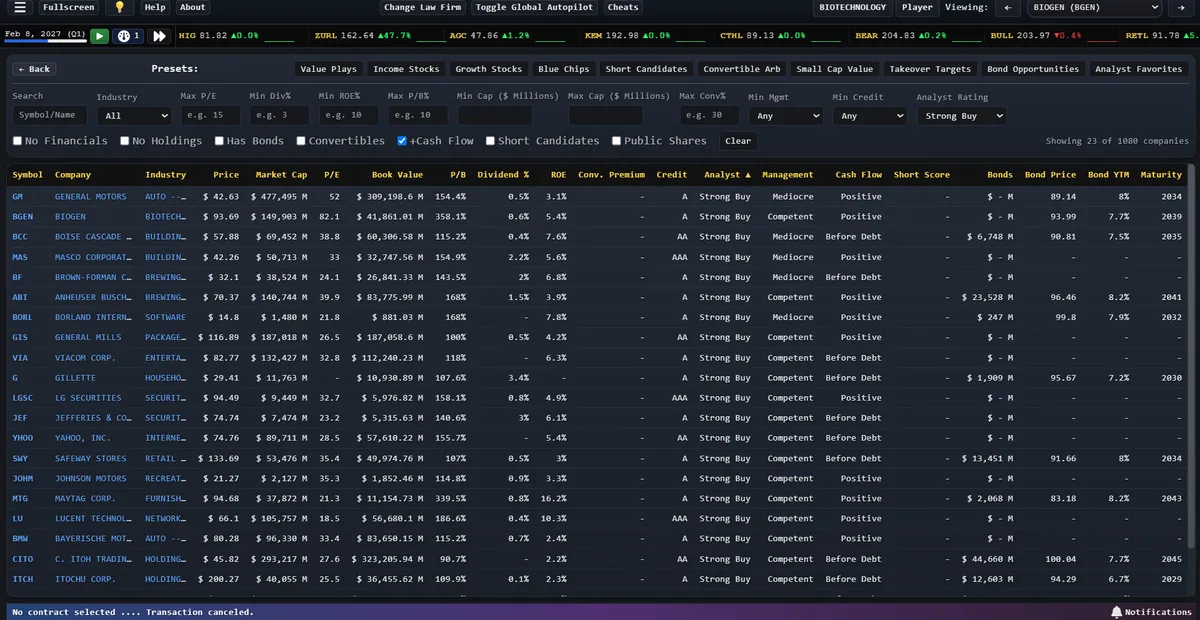
Task: Click Toggle Global Autopilot
Action: [x=534, y=7]
